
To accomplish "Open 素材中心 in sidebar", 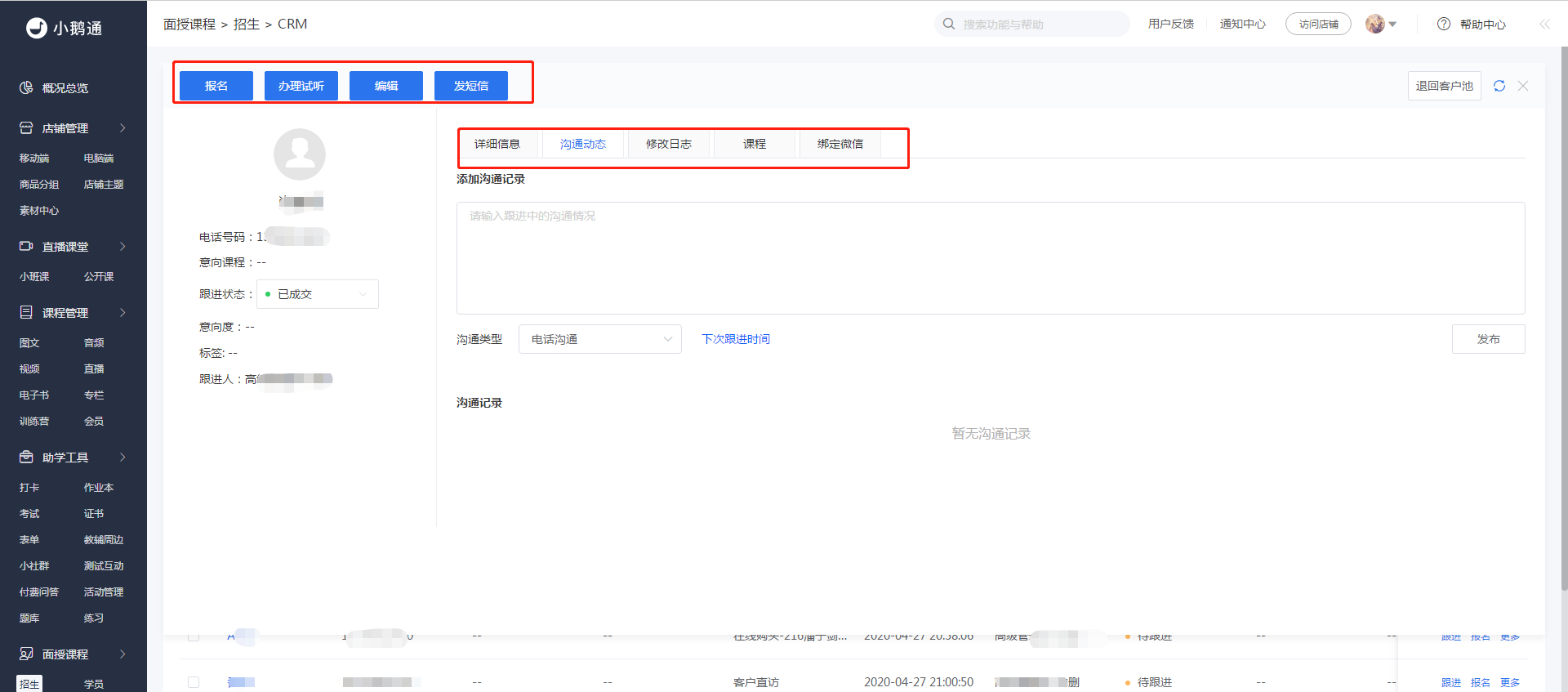I will click(x=39, y=211).
